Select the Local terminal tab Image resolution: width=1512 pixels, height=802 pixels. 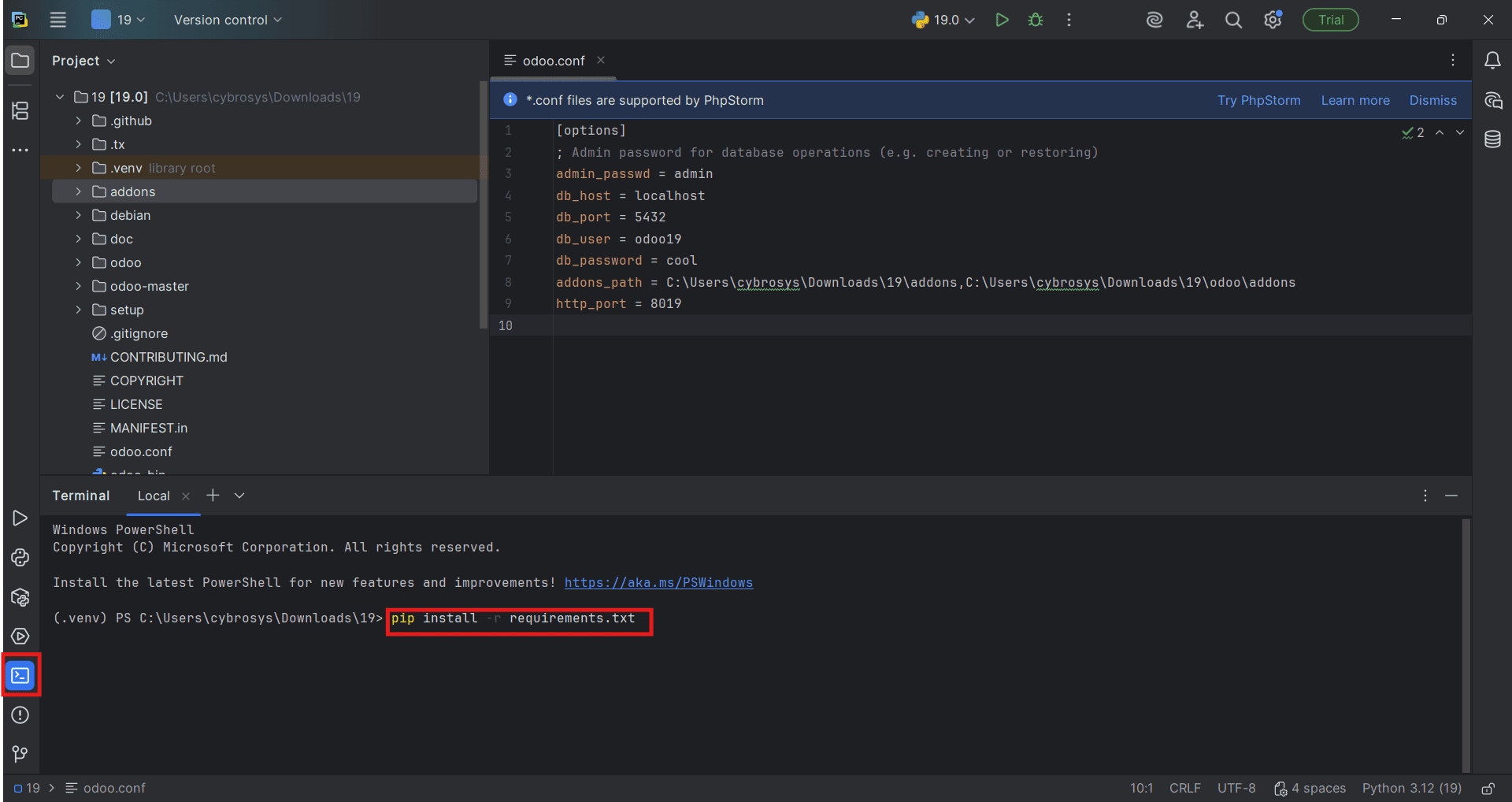[x=154, y=496]
